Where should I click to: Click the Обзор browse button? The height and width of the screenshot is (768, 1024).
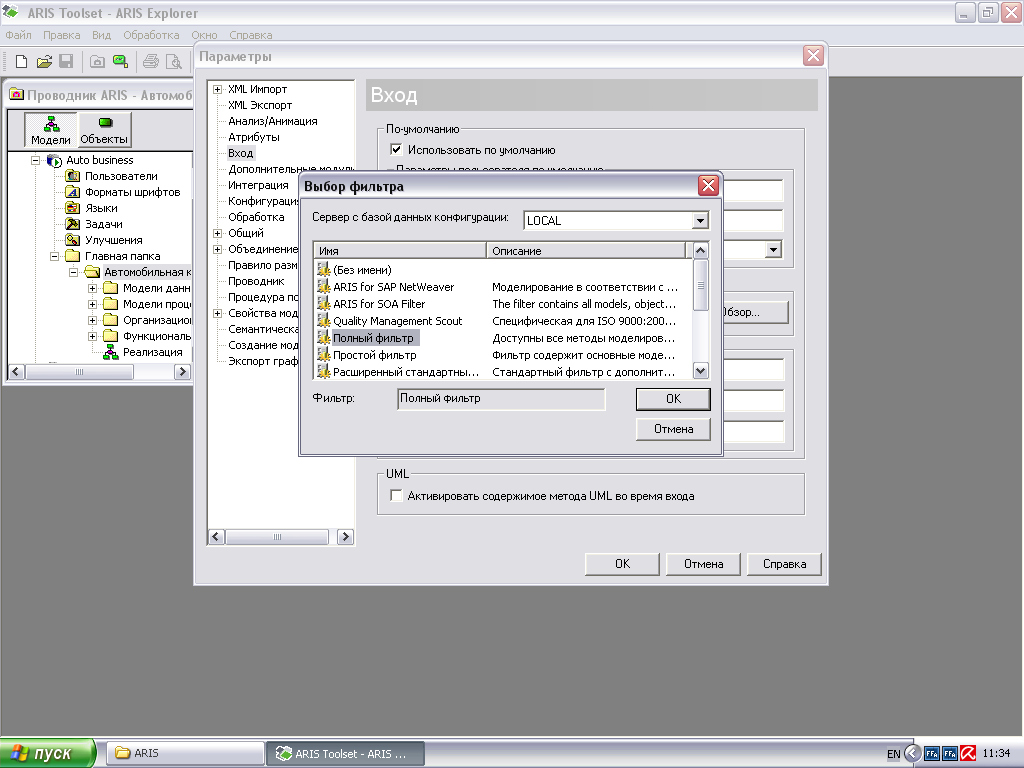[754, 312]
